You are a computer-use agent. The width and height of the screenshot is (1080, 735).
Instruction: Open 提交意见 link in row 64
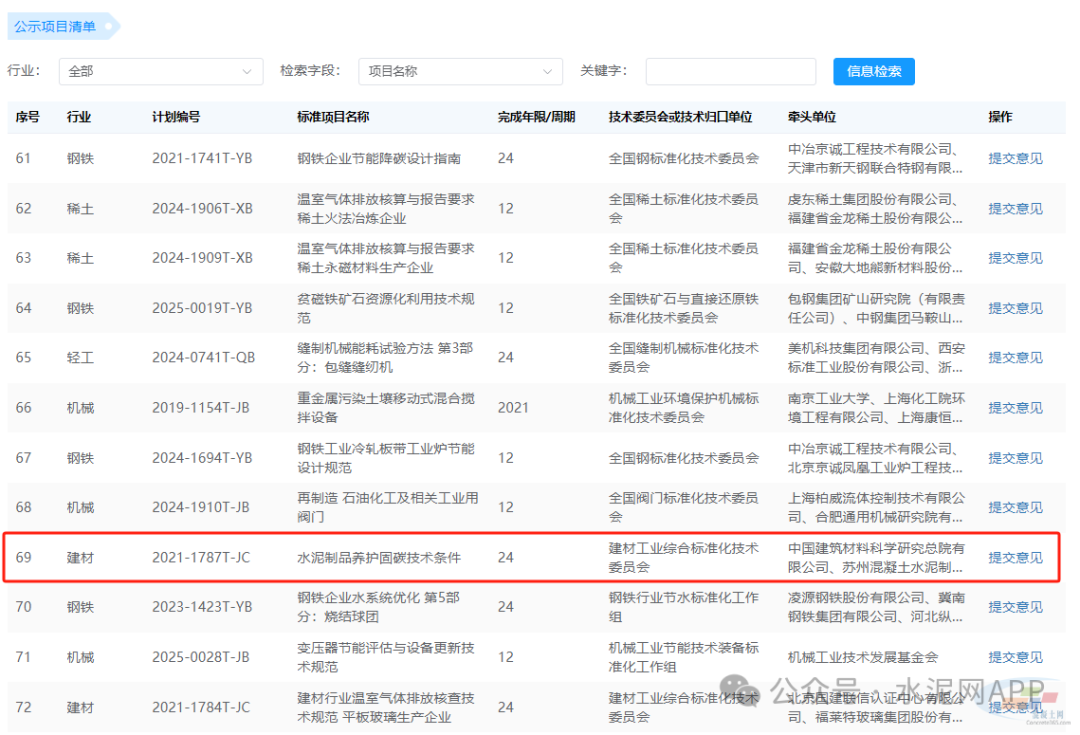(x=1015, y=308)
